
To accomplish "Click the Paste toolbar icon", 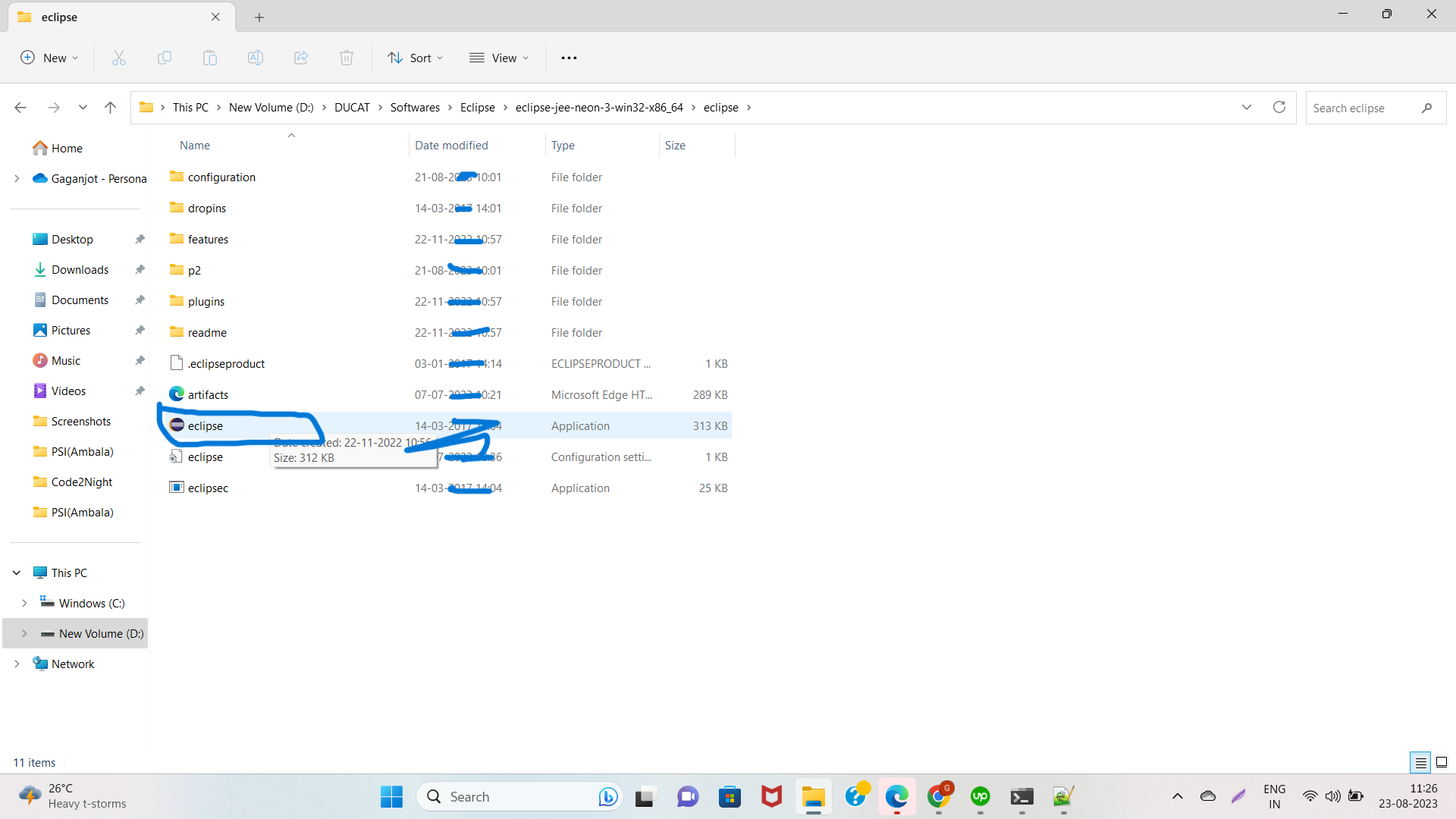I will click(210, 58).
